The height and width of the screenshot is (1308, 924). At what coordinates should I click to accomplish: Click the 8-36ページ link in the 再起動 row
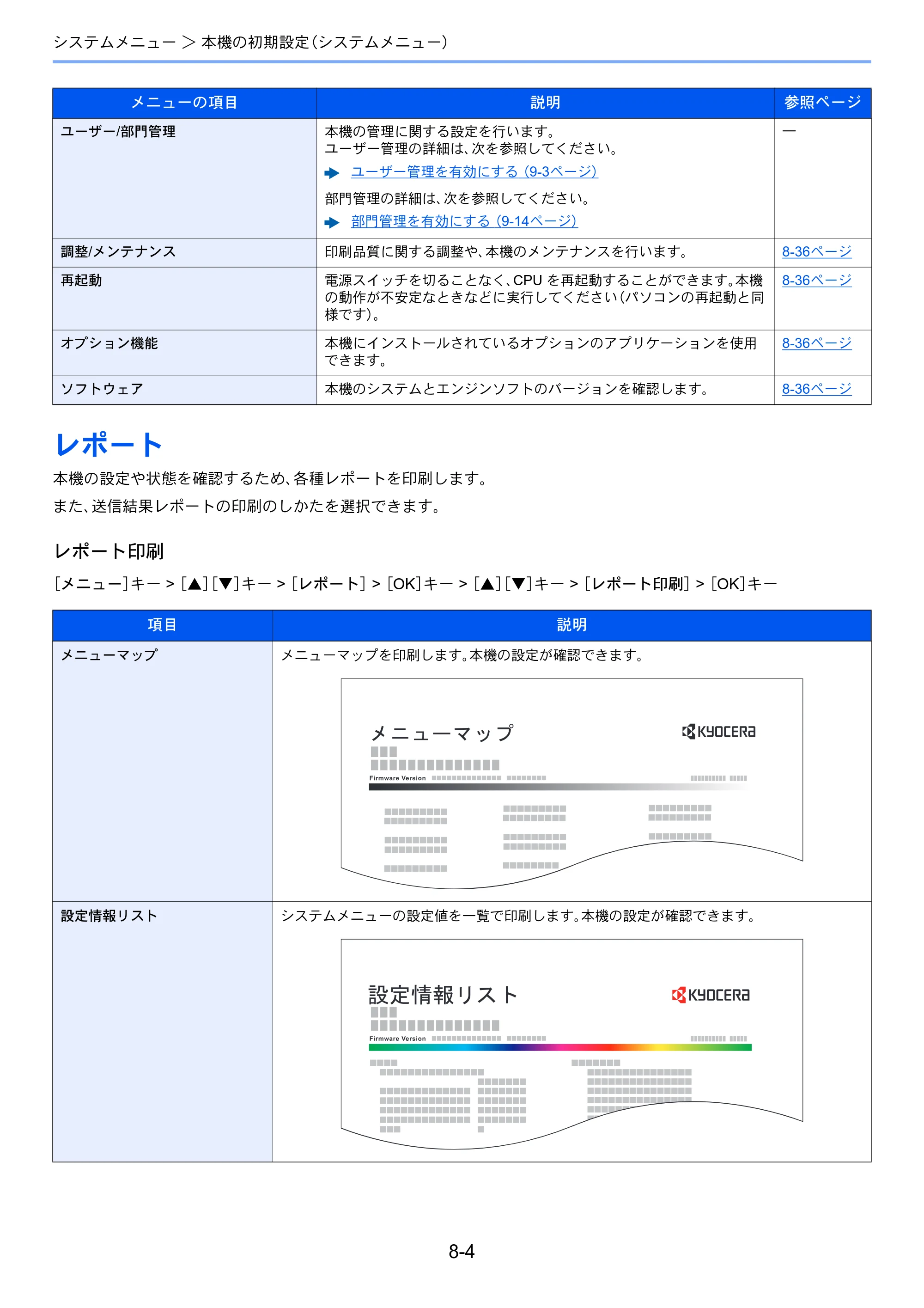pos(816,280)
